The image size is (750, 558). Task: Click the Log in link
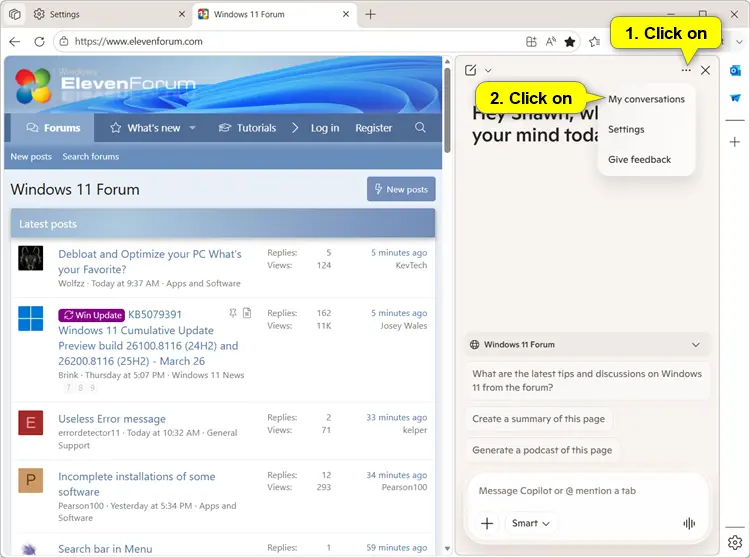point(325,128)
